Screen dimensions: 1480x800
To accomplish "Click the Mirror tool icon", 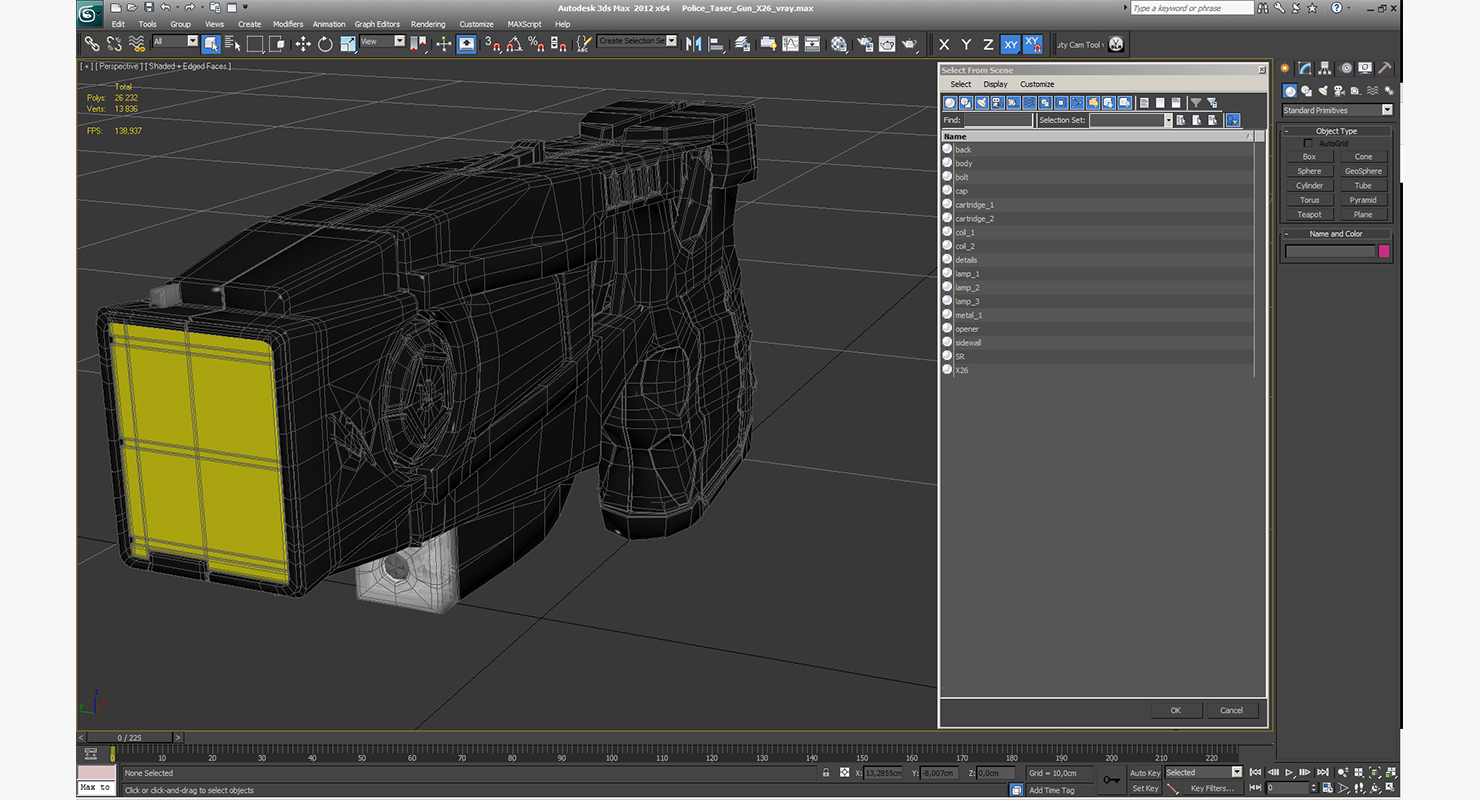I will [x=693, y=44].
